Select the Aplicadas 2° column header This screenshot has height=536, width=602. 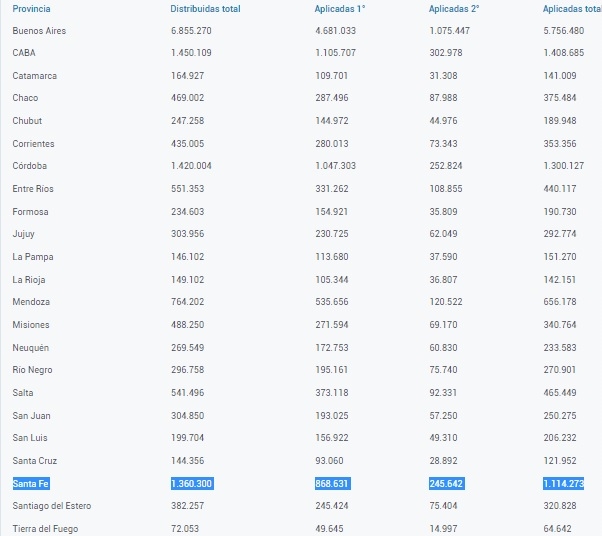[x=454, y=9]
